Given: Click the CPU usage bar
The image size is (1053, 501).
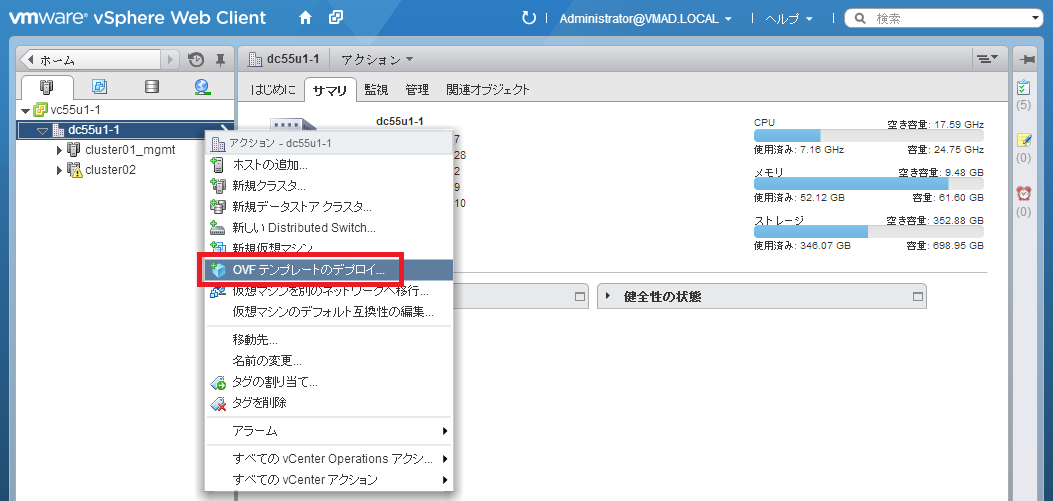Looking at the screenshot, I should tap(868, 135).
